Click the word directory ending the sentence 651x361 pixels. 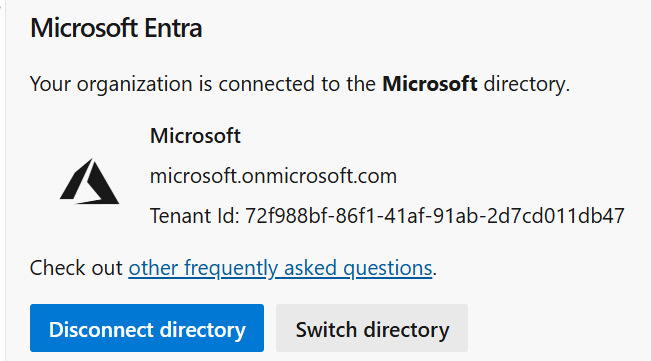(524, 84)
